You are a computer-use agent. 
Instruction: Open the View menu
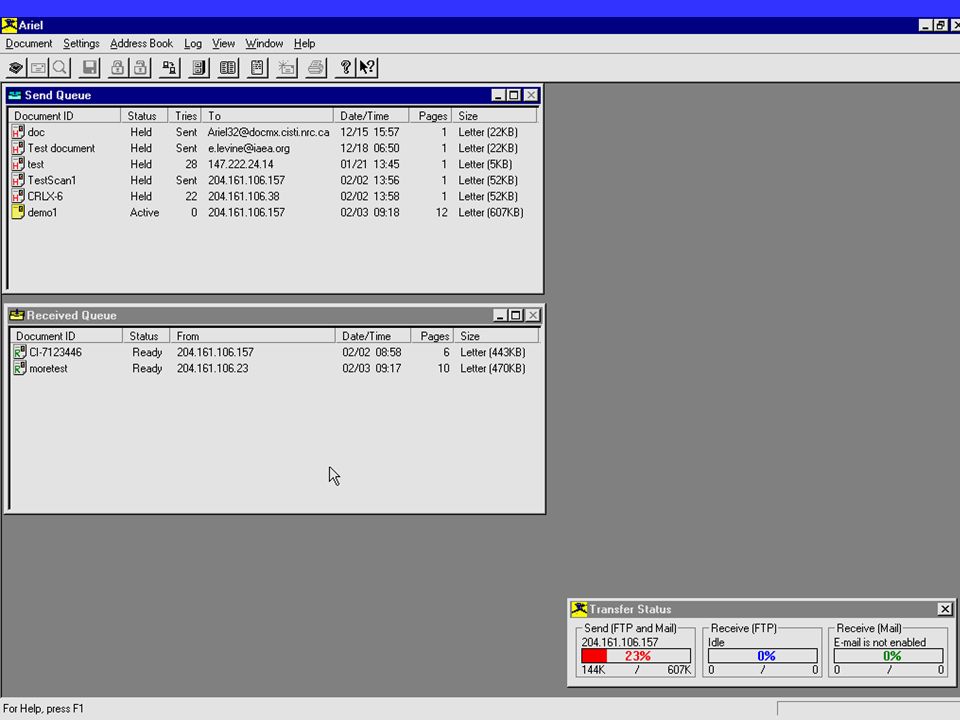pyautogui.click(x=223, y=43)
